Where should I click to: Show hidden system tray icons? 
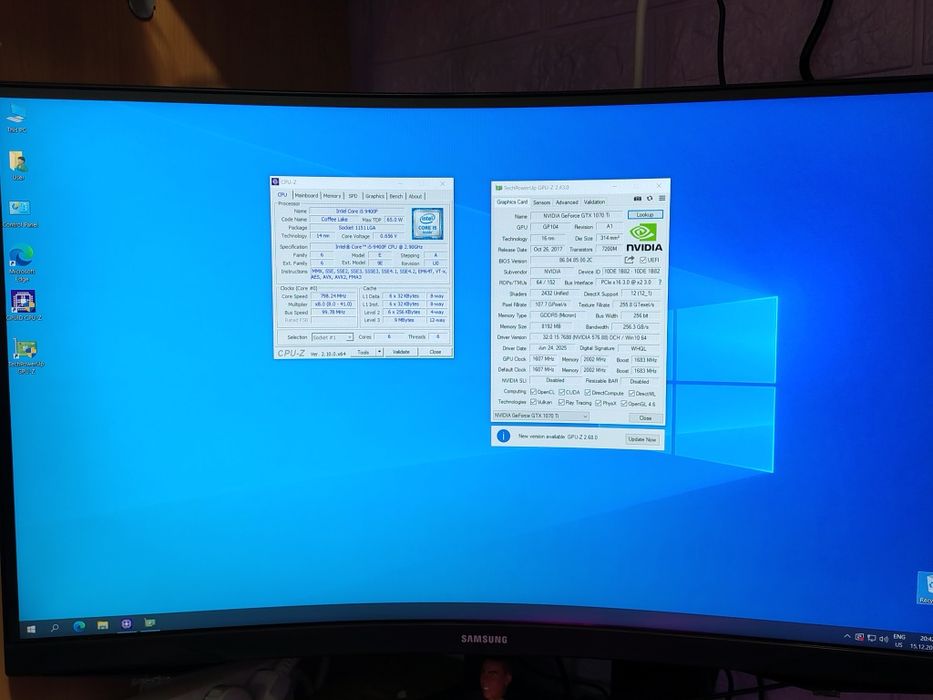(x=847, y=636)
